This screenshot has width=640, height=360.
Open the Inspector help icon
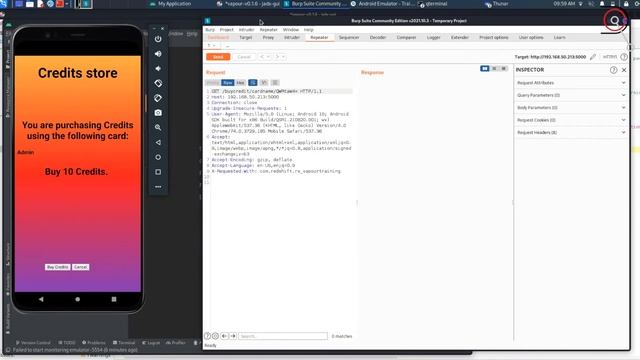click(613, 70)
